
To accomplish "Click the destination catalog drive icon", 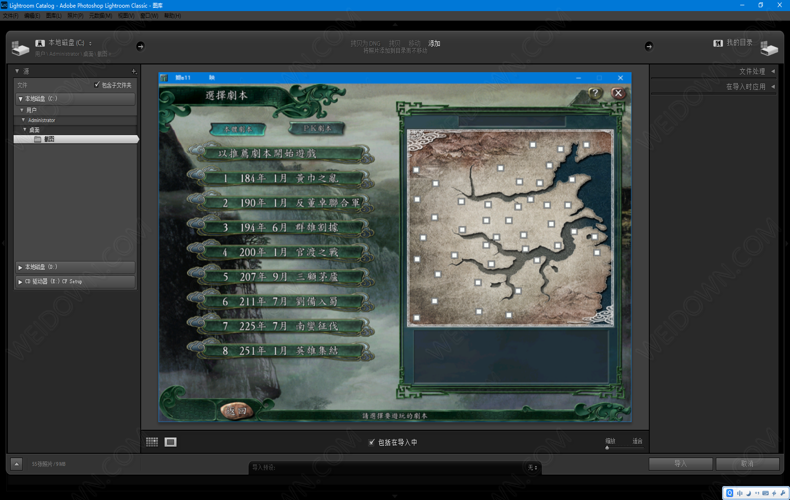I will (768, 47).
